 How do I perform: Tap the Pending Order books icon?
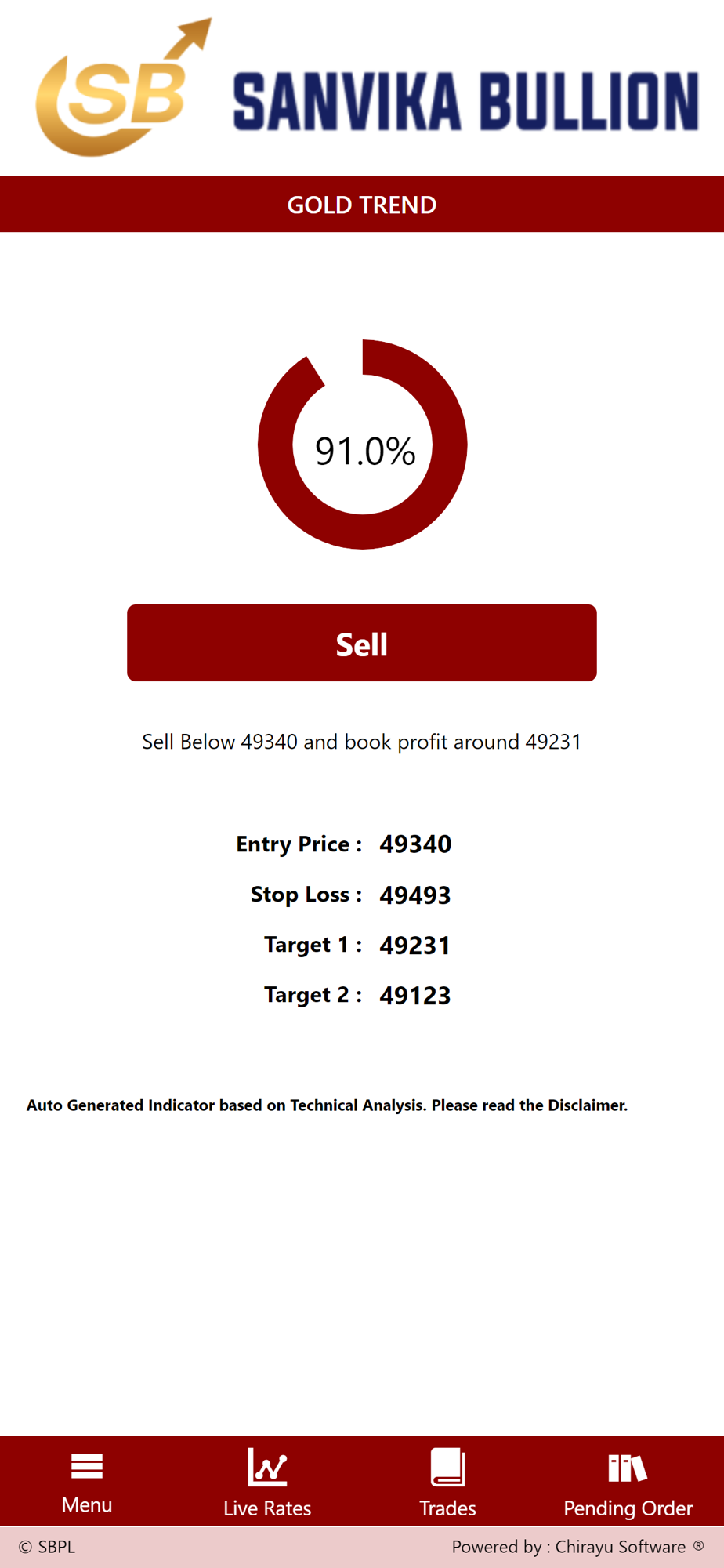click(x=628, y=1468)
